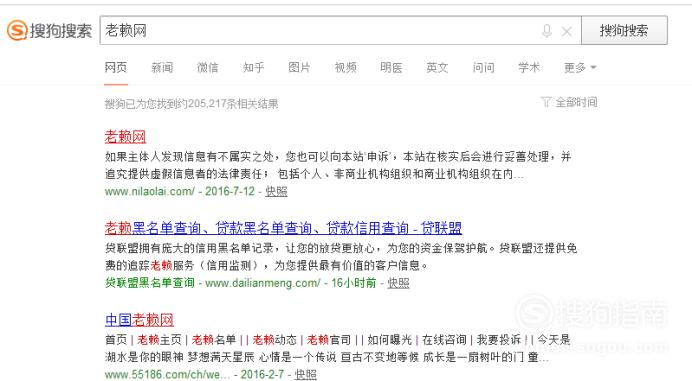This screenshot has height=381, width=692.
Task: Select the 网页 tab
Action: point(116,68)
